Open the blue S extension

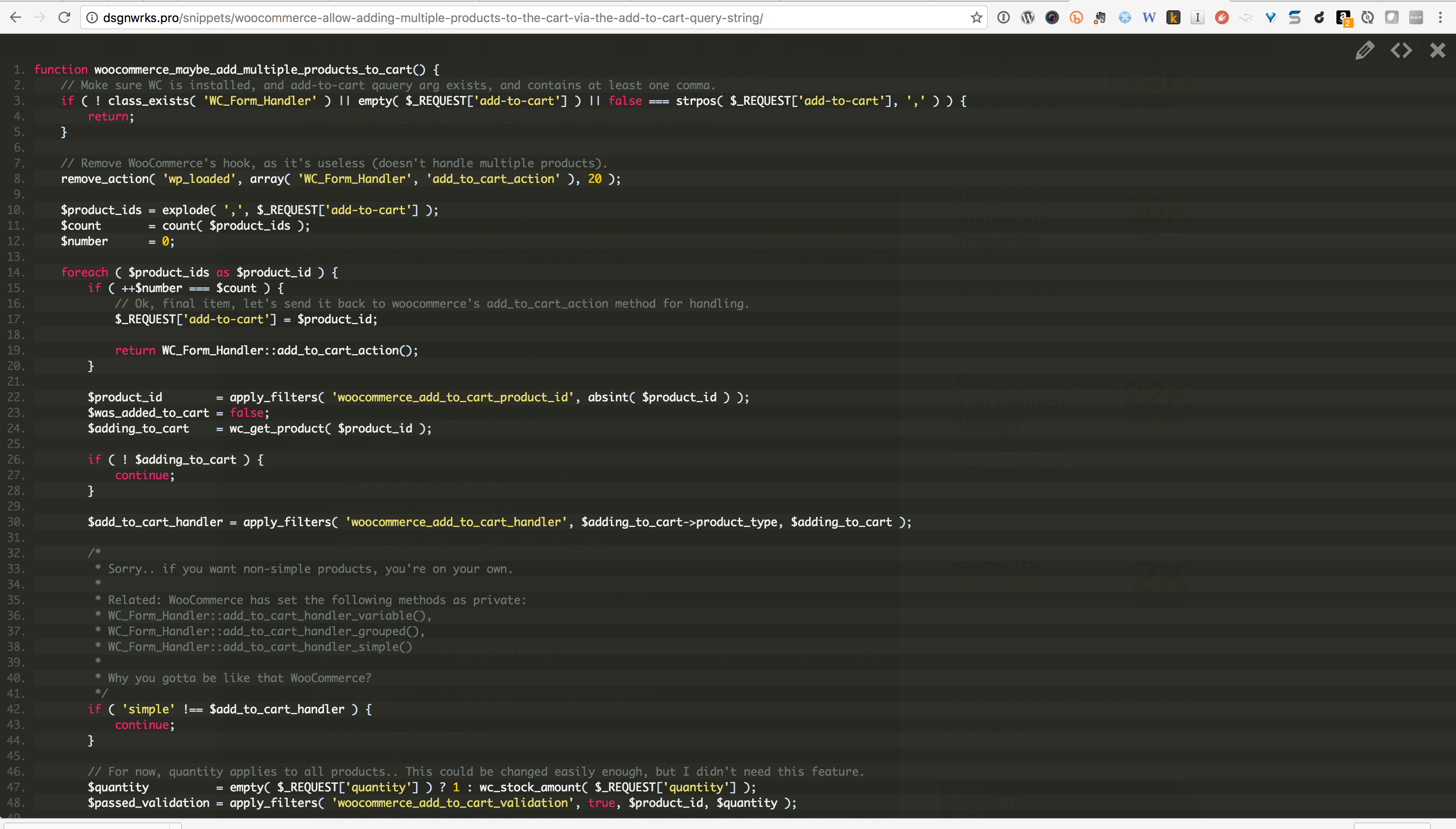tap(1295, 18)
